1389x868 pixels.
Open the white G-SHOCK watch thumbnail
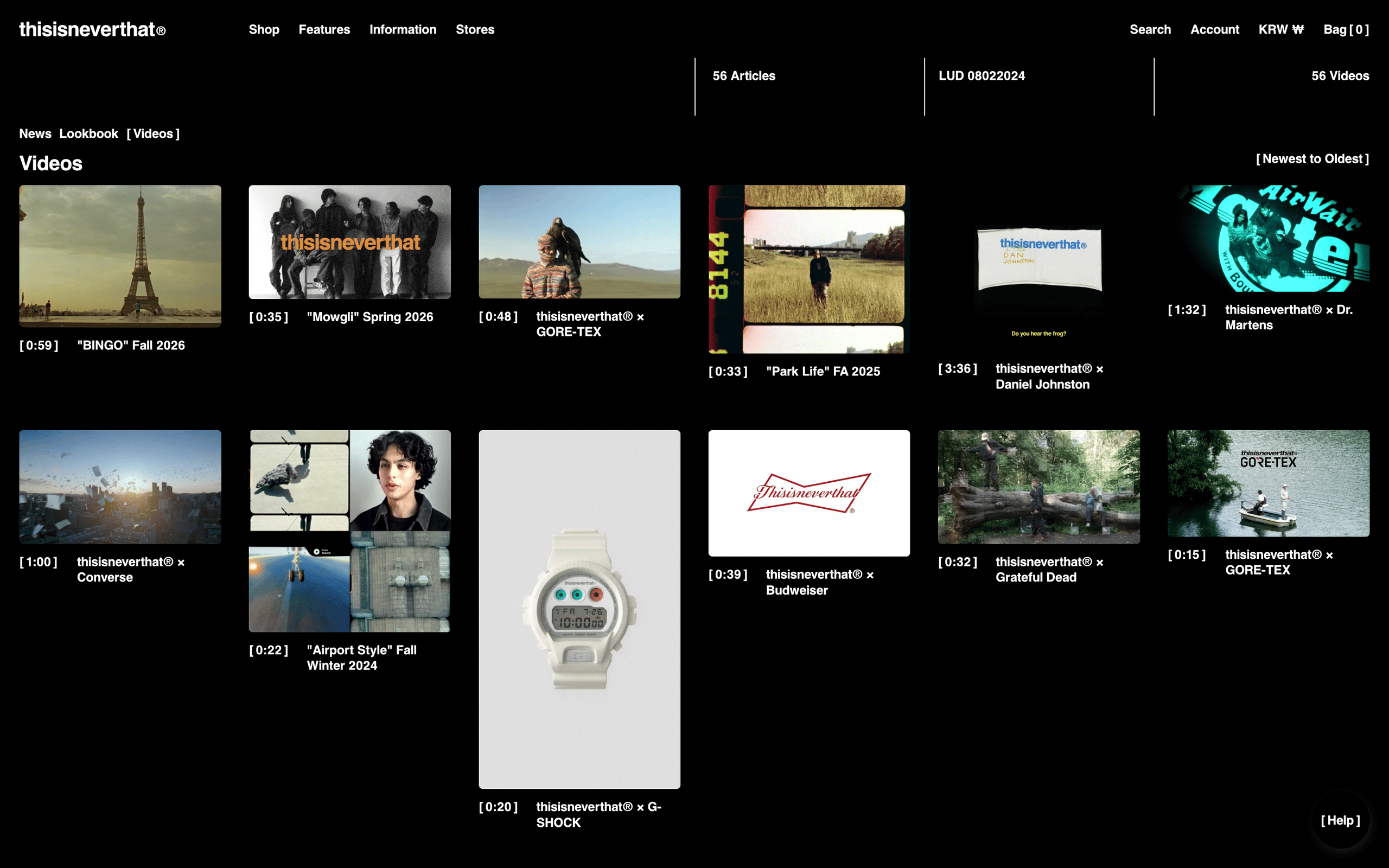point(579,609)
